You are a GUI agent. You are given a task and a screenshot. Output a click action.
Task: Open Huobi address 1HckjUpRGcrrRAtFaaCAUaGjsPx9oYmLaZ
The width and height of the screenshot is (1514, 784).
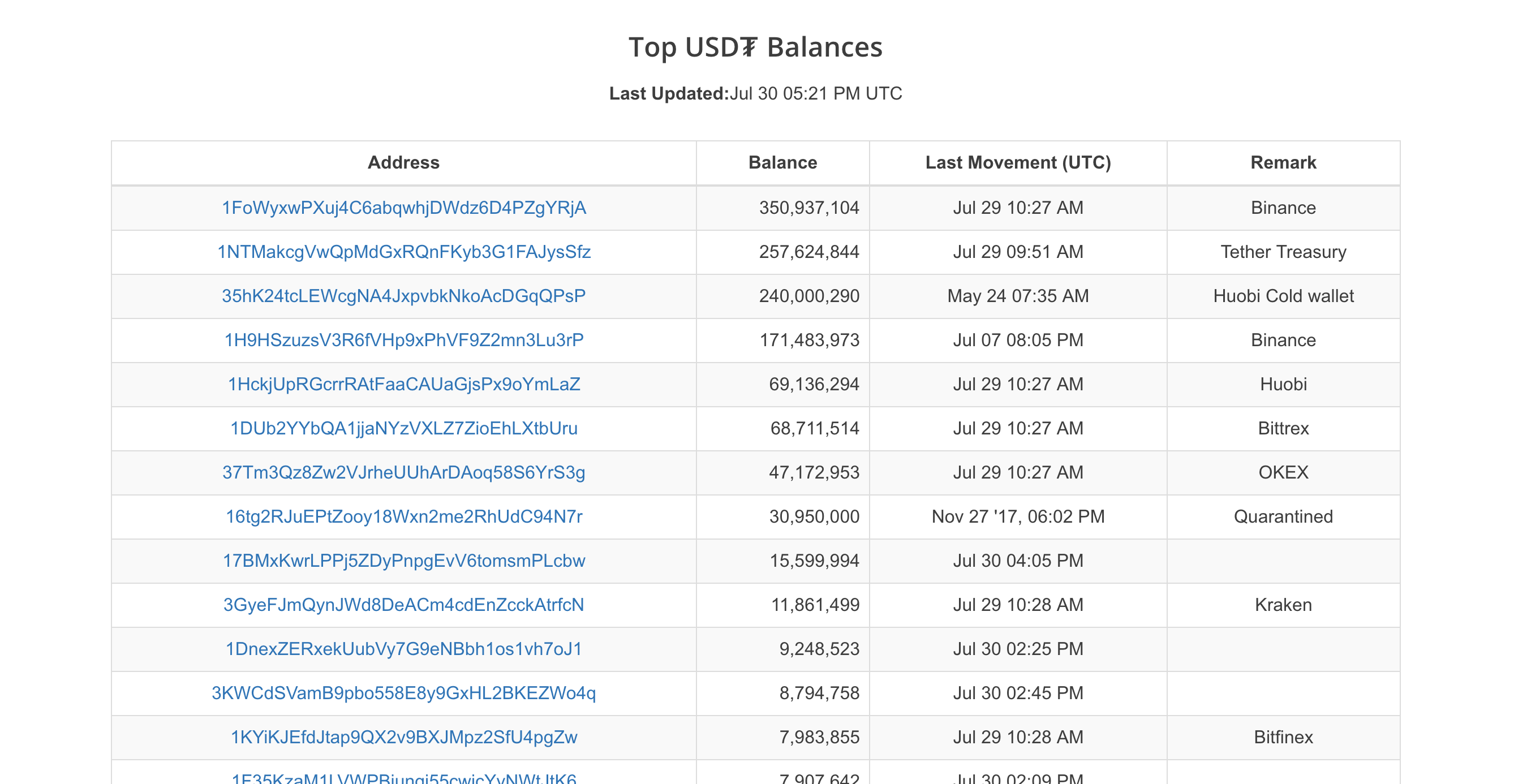pyautogui.click(x=404, y=384)
